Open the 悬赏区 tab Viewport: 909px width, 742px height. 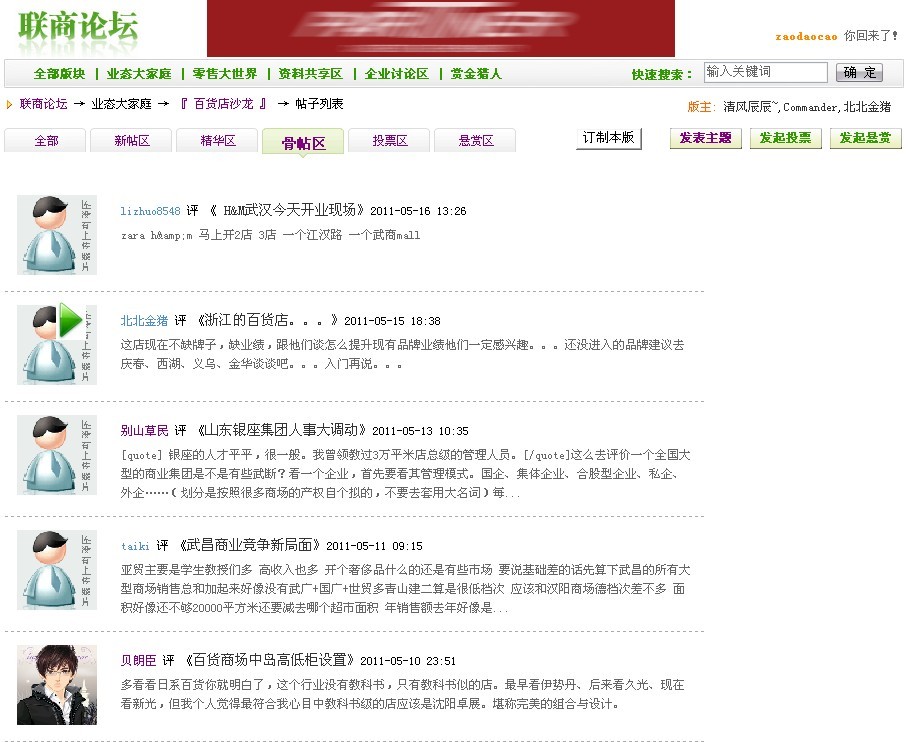coord(476,141)
